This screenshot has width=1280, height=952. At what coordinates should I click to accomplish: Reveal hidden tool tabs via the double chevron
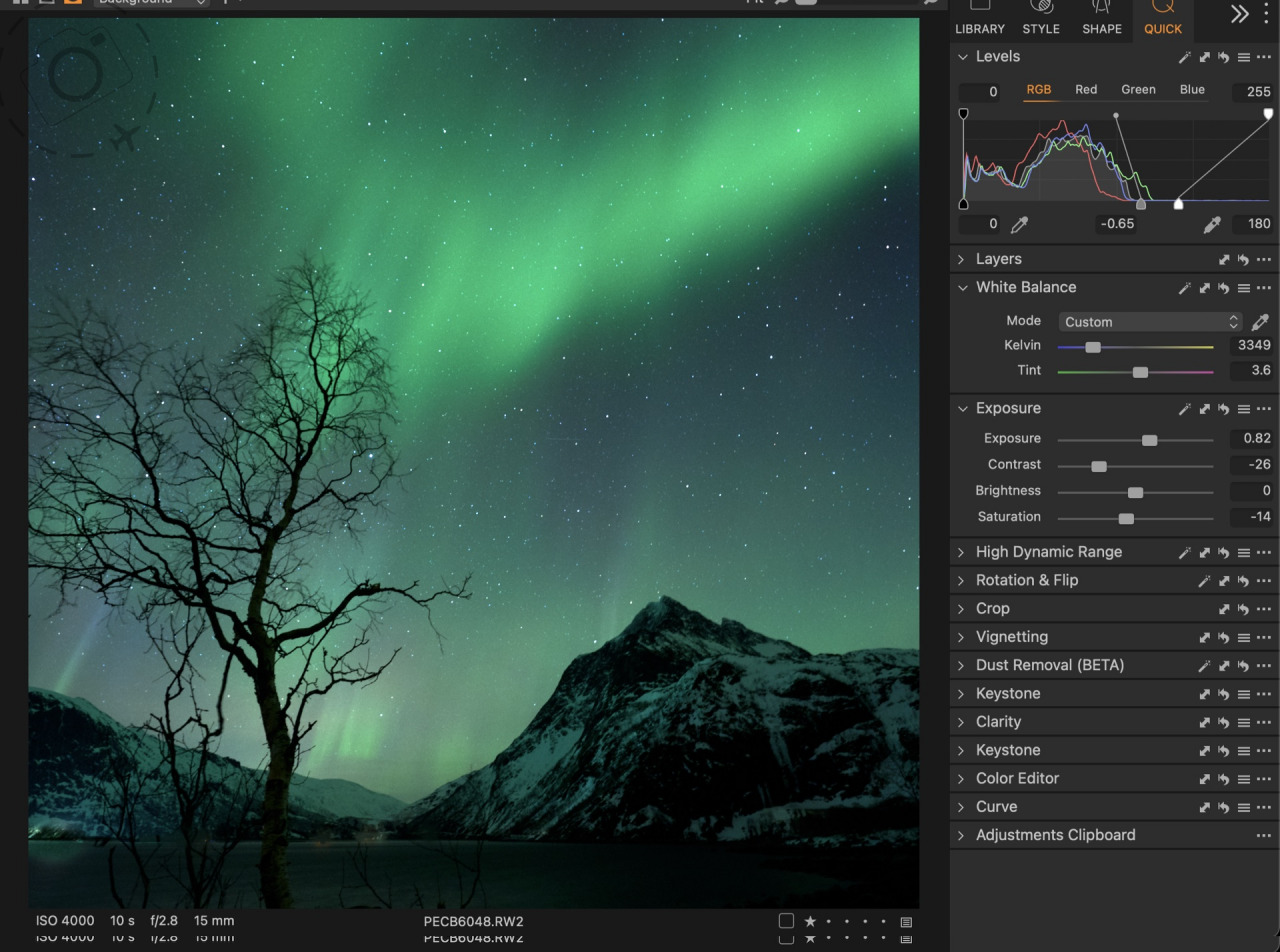coord(1238,15)
